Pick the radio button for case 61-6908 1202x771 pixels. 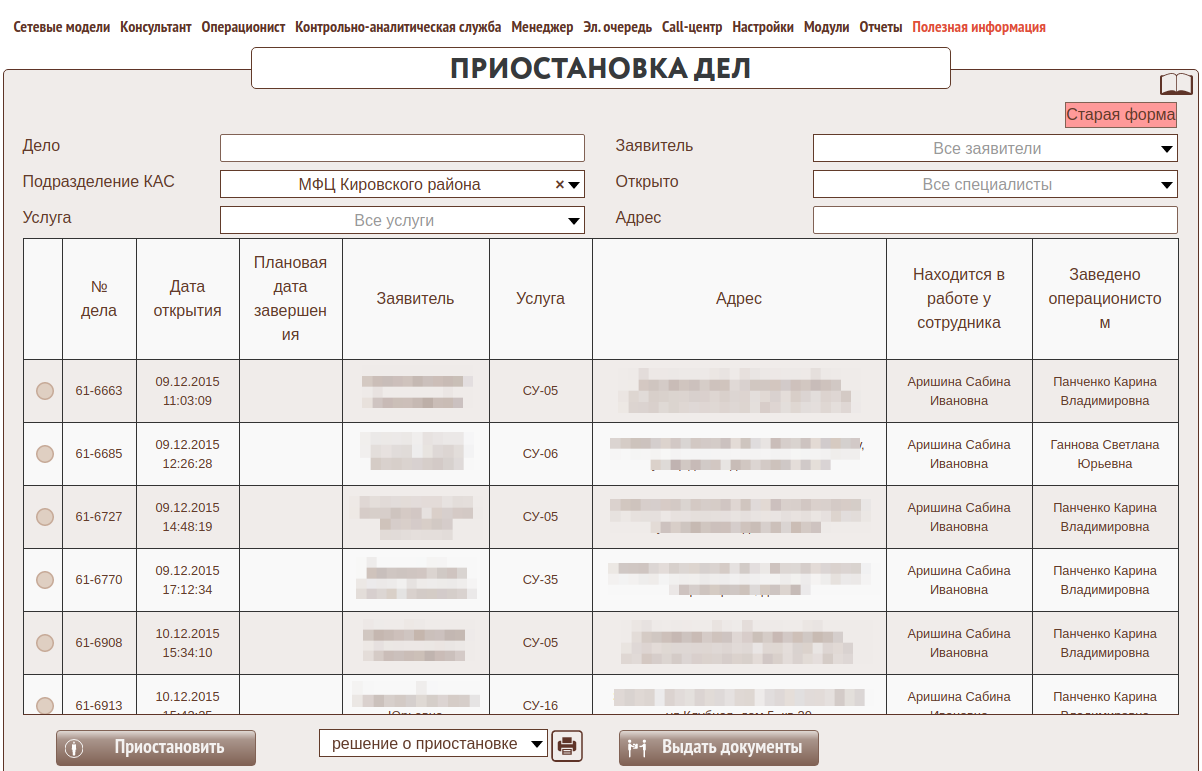point(45,643)
